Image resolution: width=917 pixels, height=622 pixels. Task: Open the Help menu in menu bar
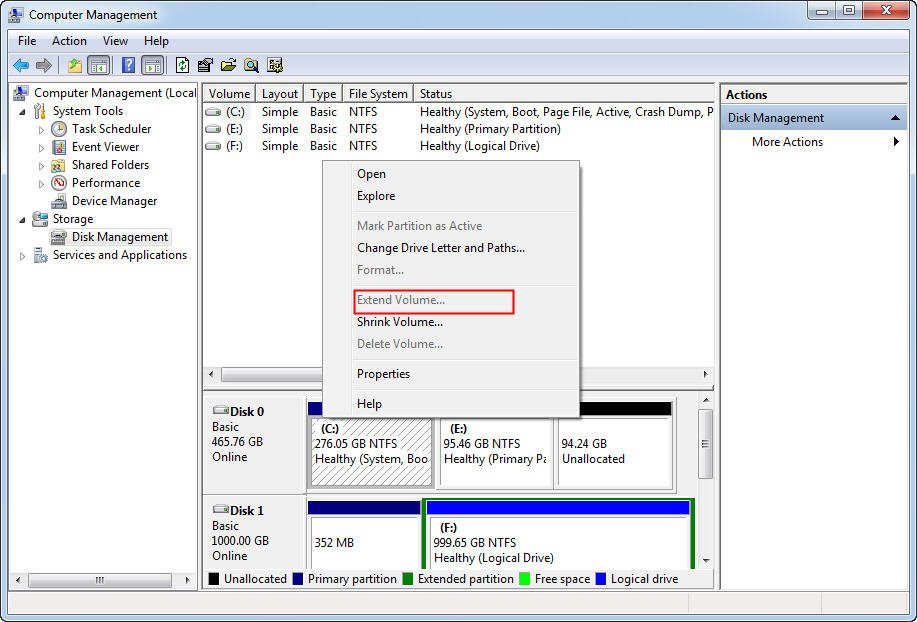pos(156,41)
